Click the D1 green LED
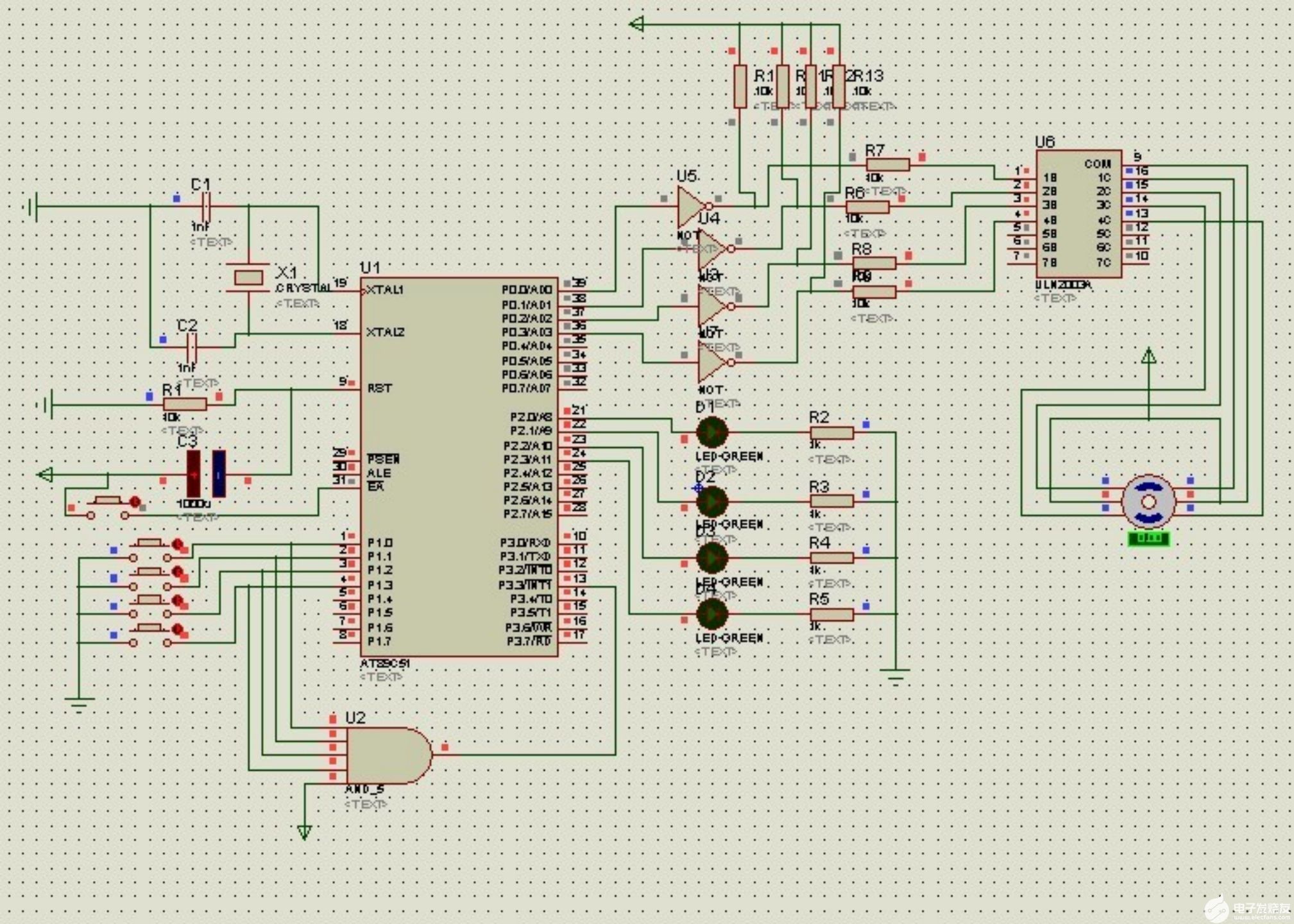The image size is (1294, 924). tap(711, 432)
